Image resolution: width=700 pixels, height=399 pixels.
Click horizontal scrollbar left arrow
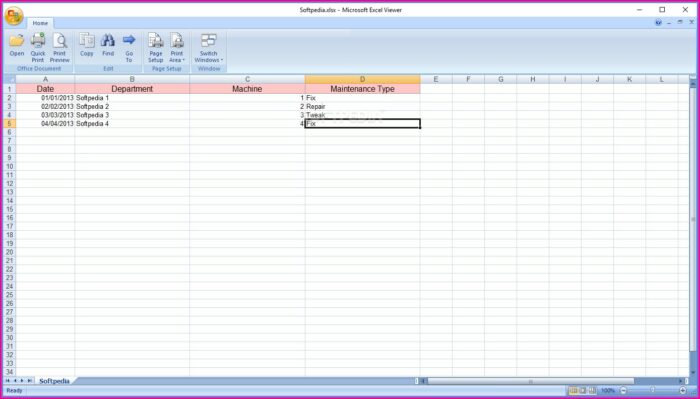(424, 381)
